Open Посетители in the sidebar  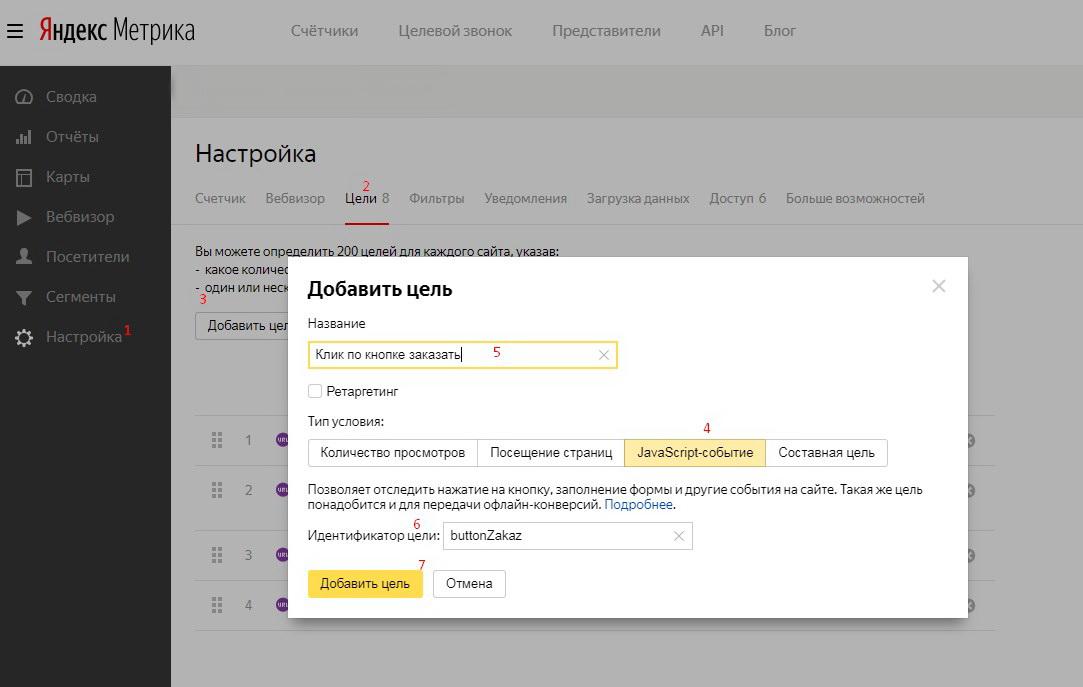pos(87,257)
